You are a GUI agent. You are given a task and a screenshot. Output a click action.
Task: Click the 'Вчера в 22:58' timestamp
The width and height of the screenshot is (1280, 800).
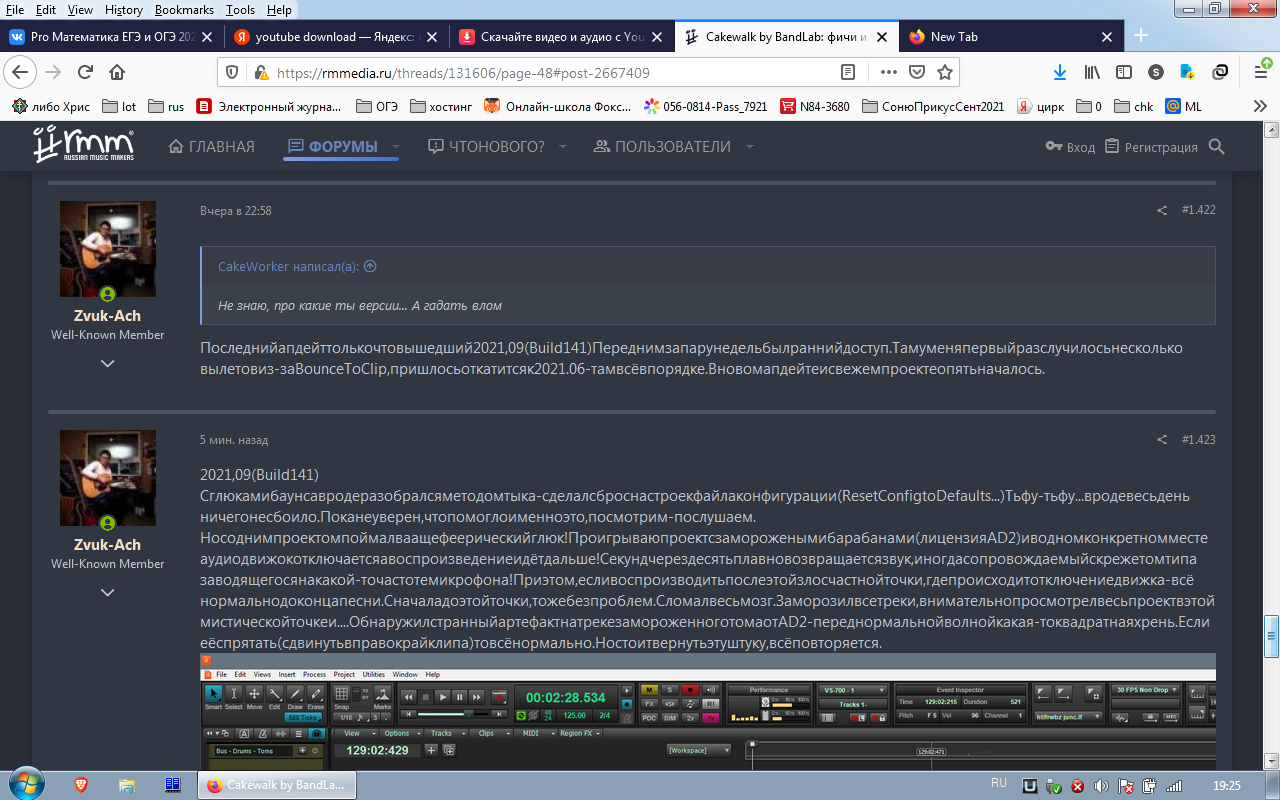(236, 211)
